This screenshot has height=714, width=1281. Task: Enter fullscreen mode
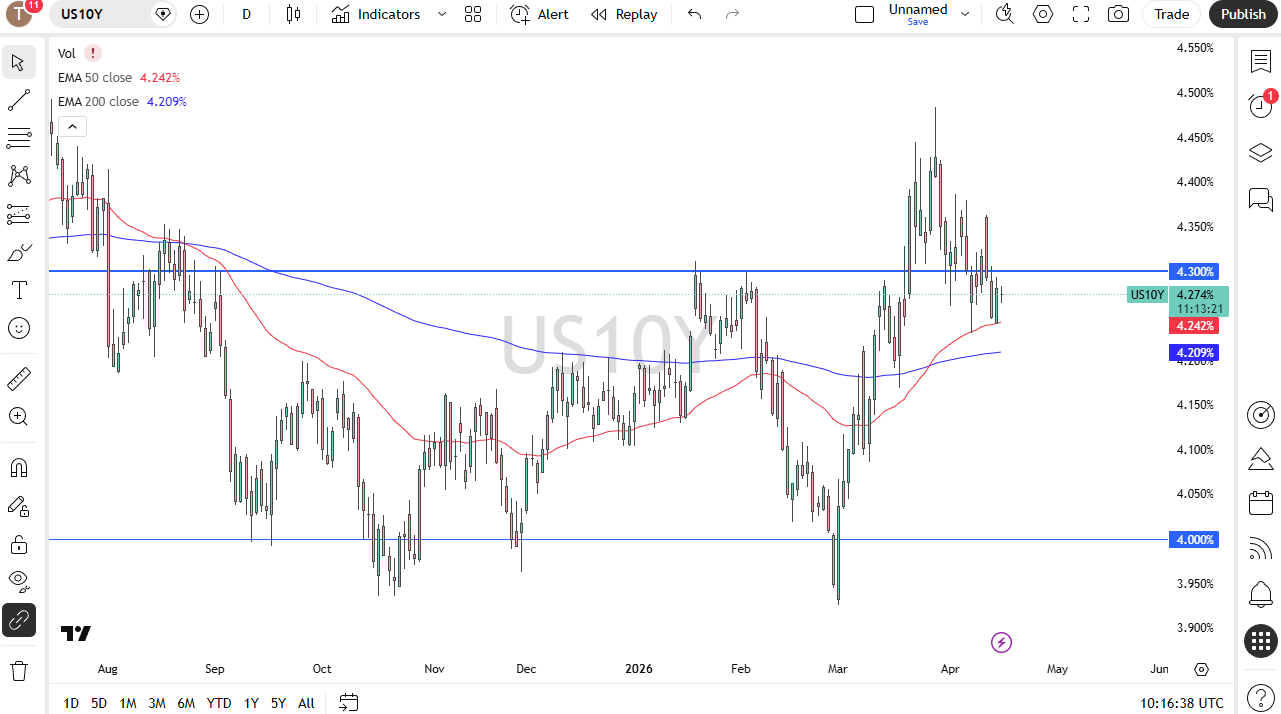coord(1081,14)
